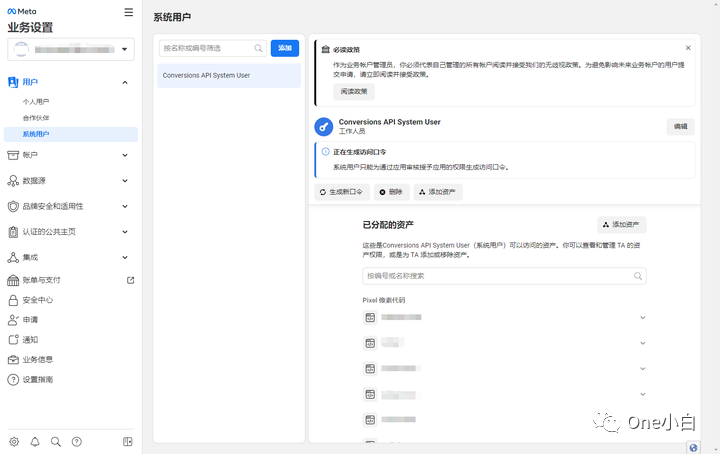Open 账单与支付 external link icon
Screen dimensions: 720x454
(x=130, y=280)
